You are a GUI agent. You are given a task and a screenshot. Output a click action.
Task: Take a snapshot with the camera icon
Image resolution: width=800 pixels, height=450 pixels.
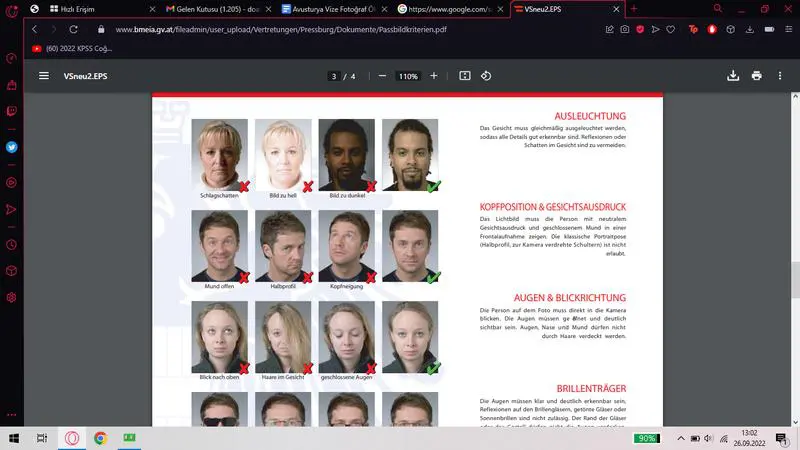pyautogui.click(x=624, y=30)
